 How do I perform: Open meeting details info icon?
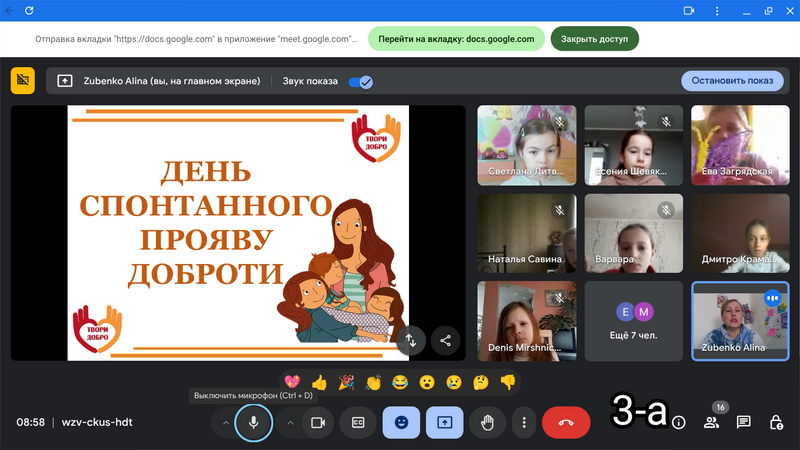[x=679, y=423]
